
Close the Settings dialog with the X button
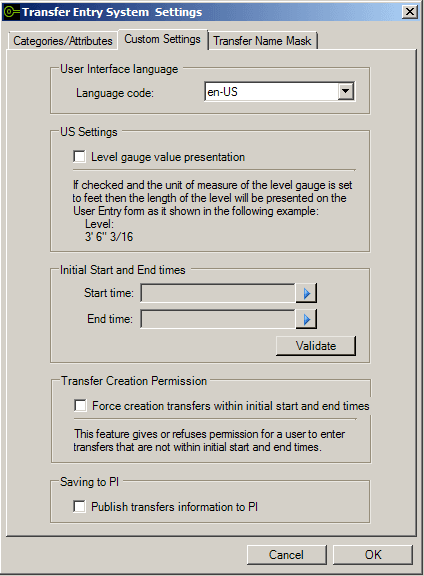(x=410, y=12)
